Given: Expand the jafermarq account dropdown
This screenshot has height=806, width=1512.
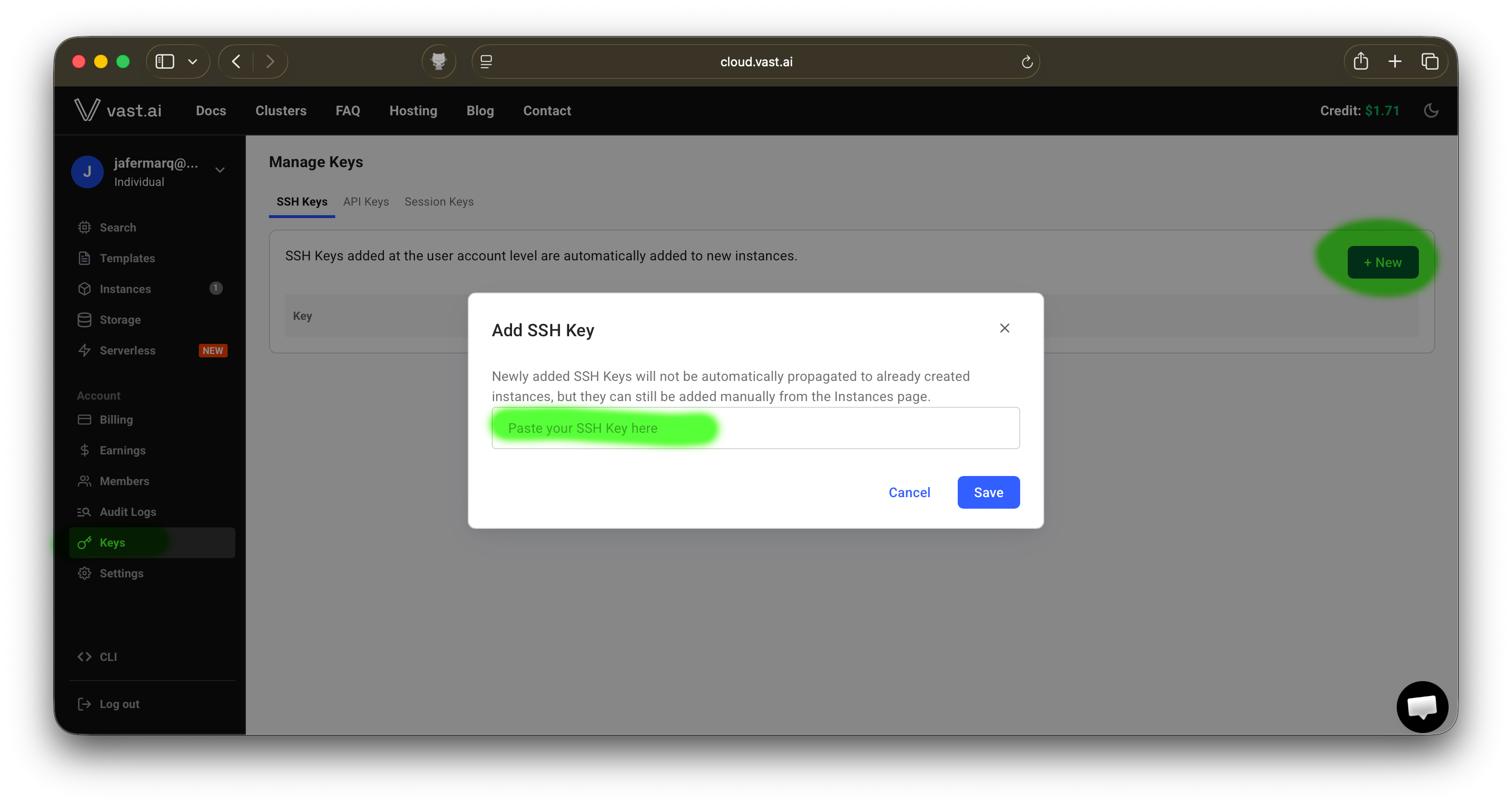Looking at the screenshot, I should 219,170.
